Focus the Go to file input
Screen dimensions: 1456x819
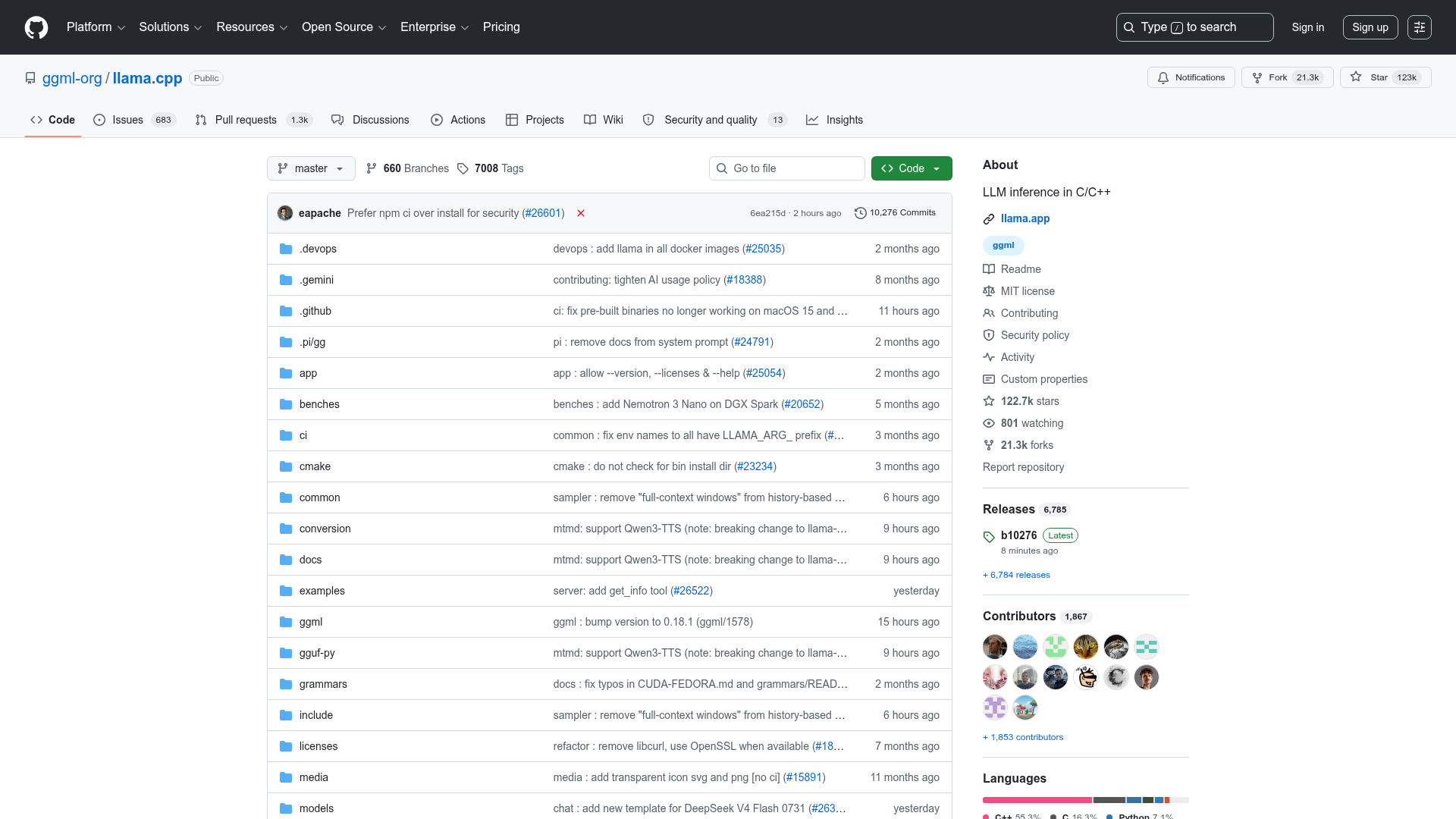click(787, 168)
